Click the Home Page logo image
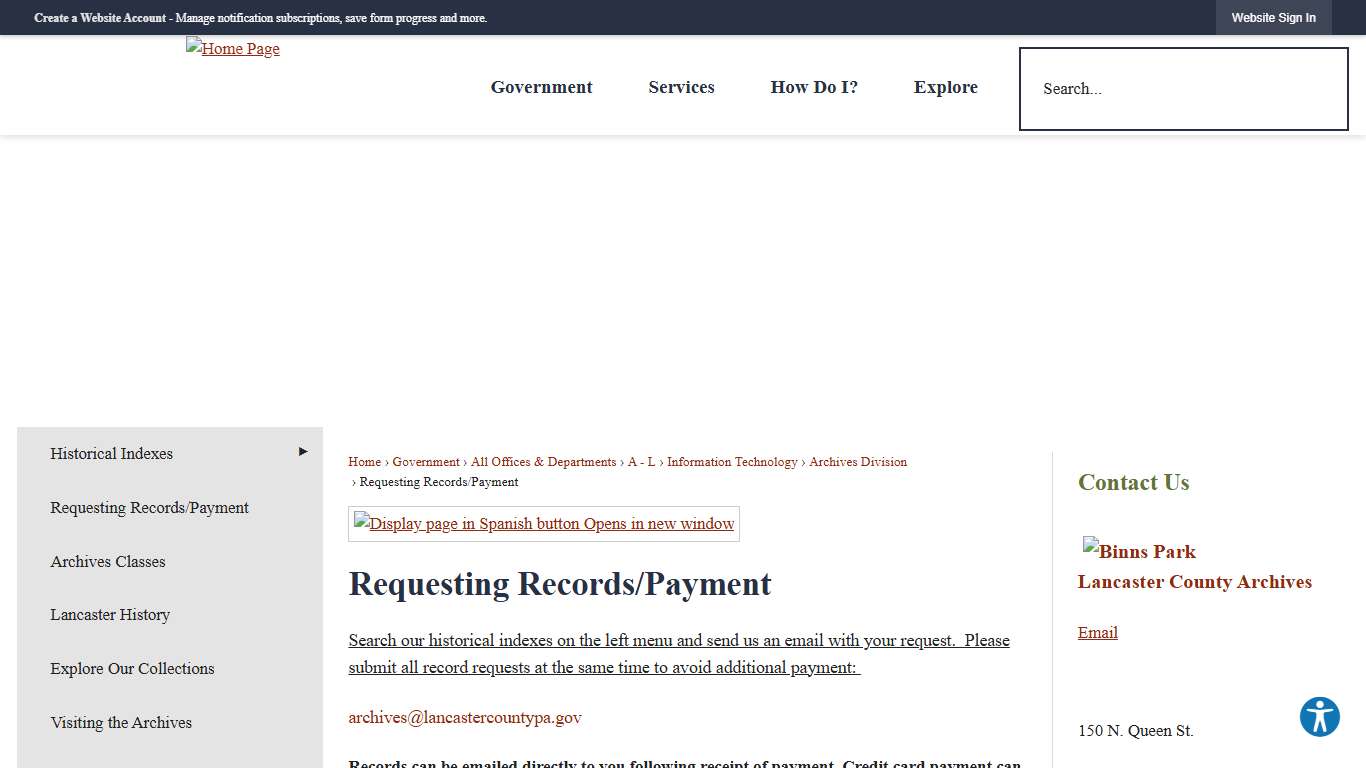Image resolution: width=1366 pixels, height=768 pixels. point(232,48)
